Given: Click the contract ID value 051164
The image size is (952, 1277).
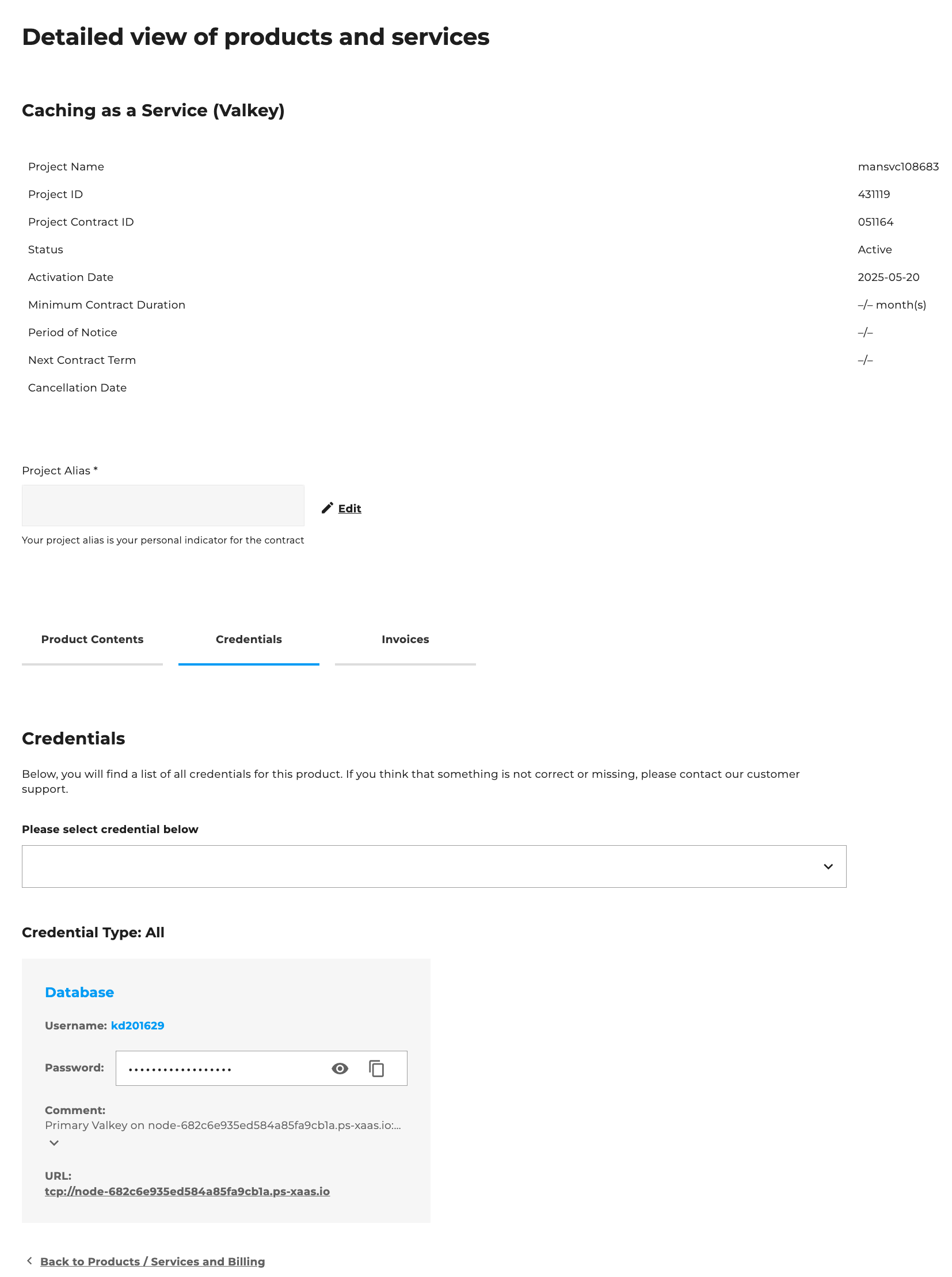Looking at the screenshot, I should (875, 222).
